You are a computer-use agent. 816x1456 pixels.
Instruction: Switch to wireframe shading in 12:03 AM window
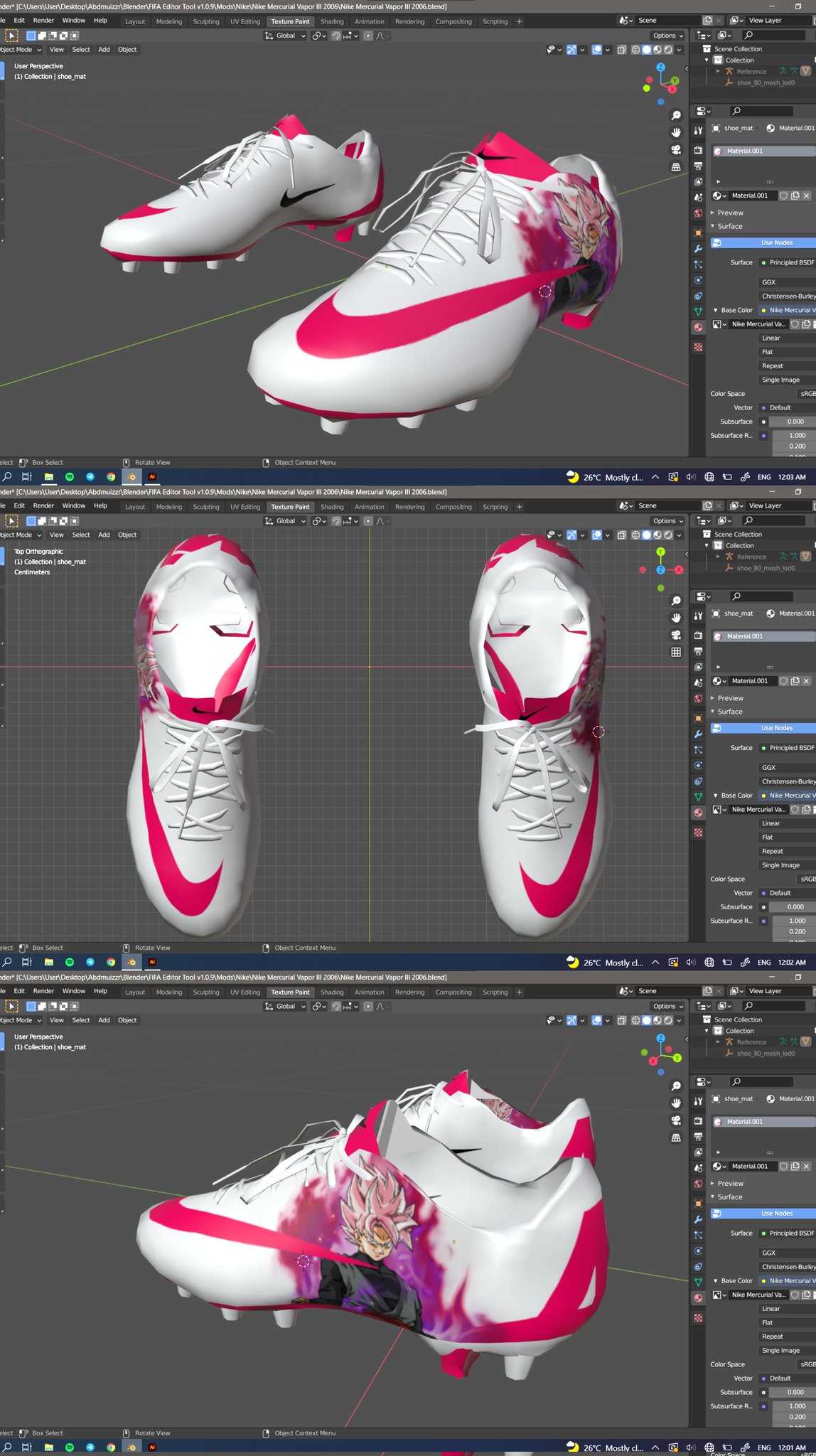coord(635,50)
